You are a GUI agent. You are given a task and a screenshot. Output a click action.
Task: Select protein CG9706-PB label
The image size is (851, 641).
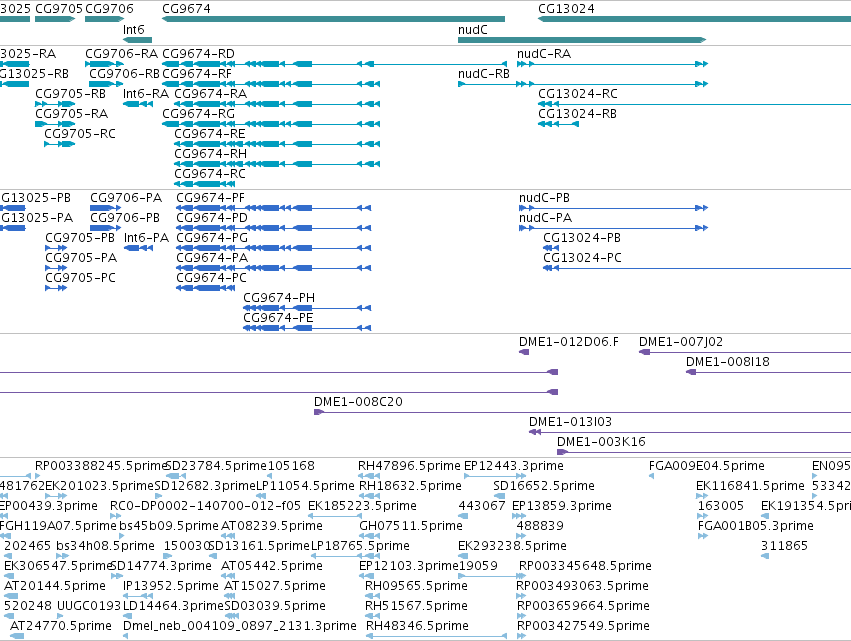point(125,218)
